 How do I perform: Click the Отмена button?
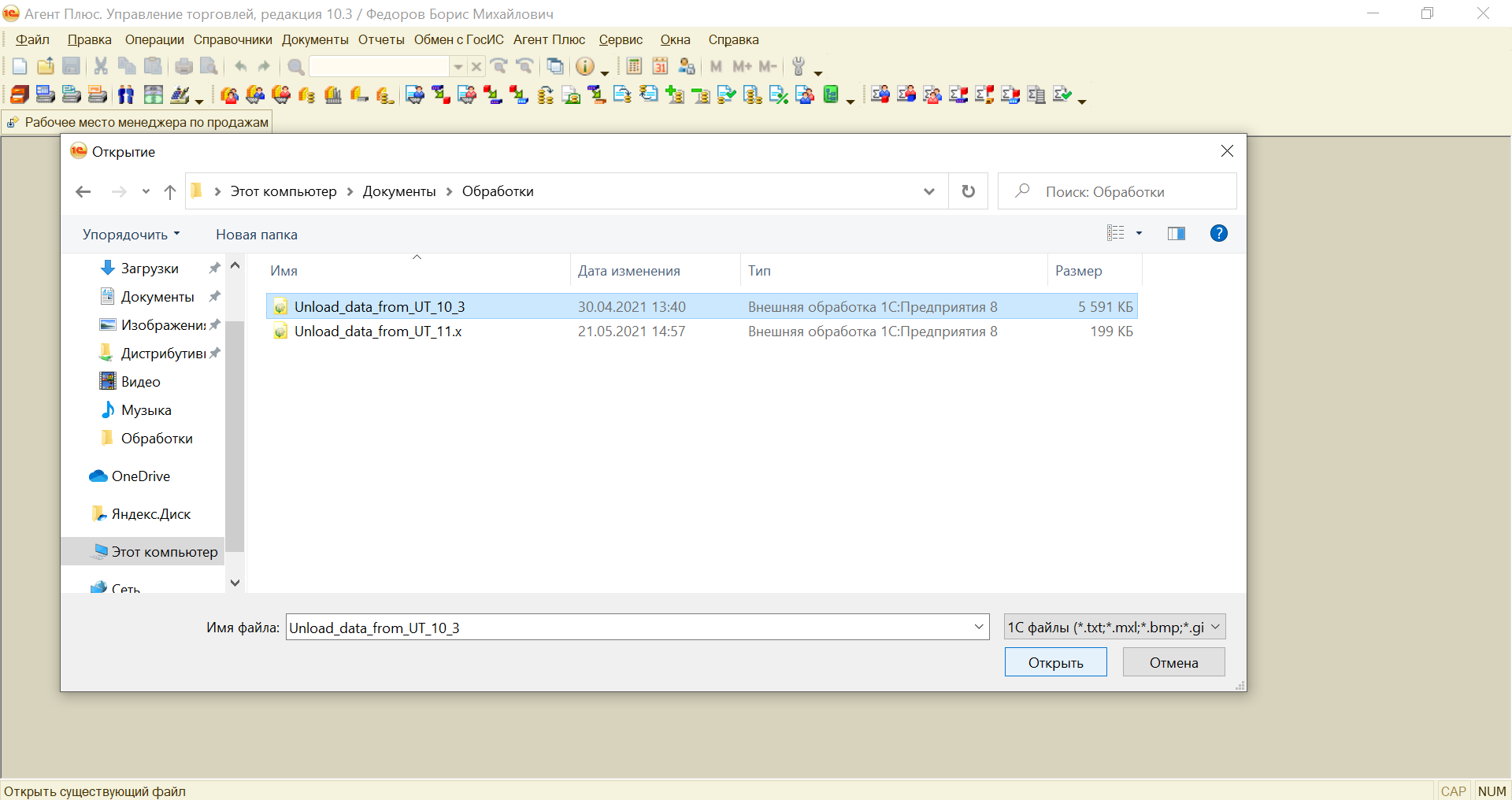1173,662
